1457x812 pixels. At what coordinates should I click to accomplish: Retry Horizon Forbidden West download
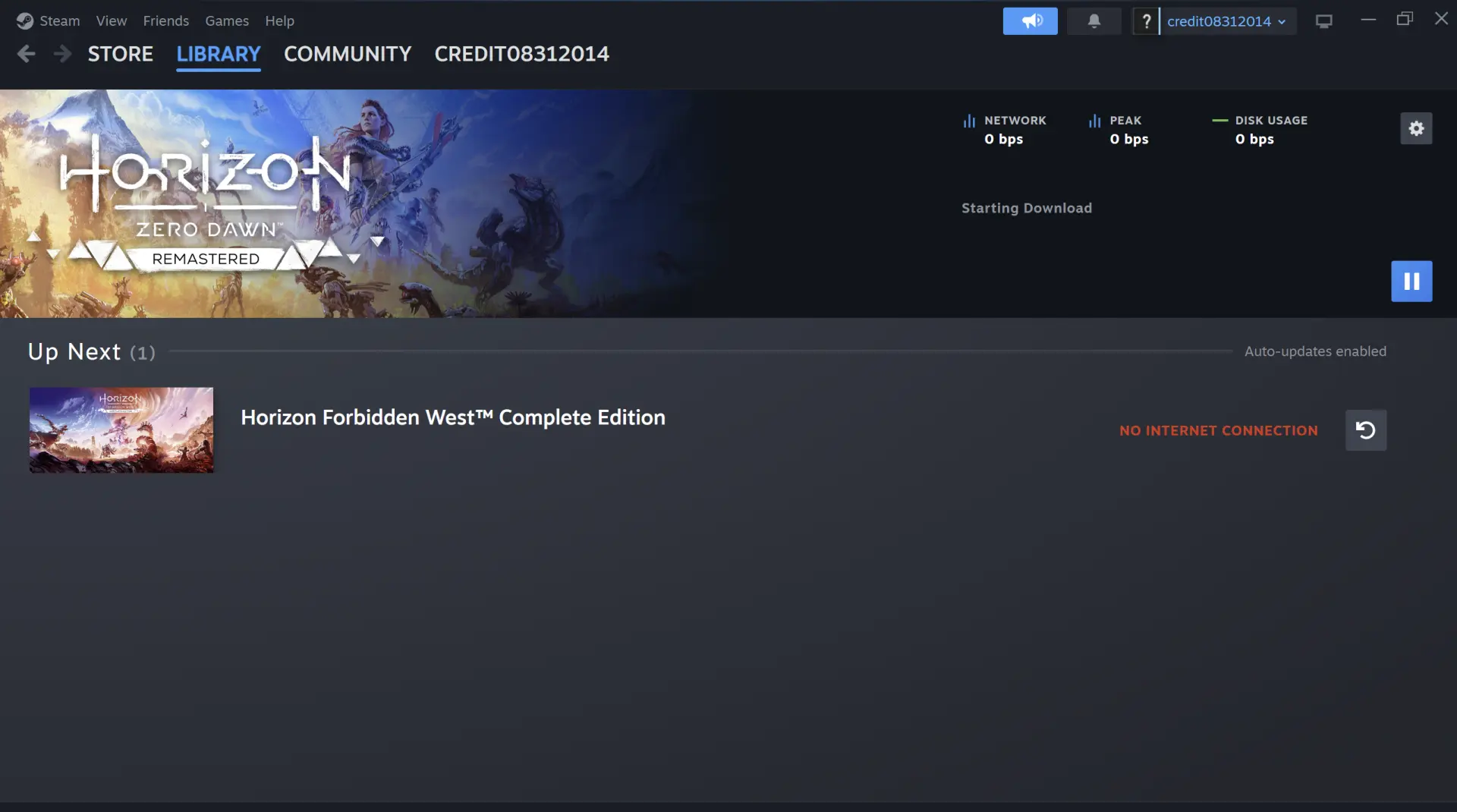click(1366, 430)
